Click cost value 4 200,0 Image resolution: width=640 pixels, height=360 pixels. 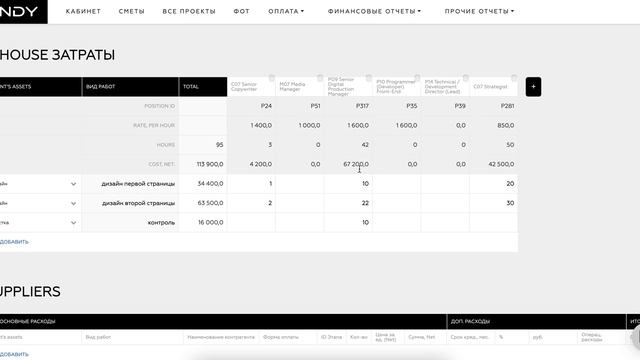point(261,164)
